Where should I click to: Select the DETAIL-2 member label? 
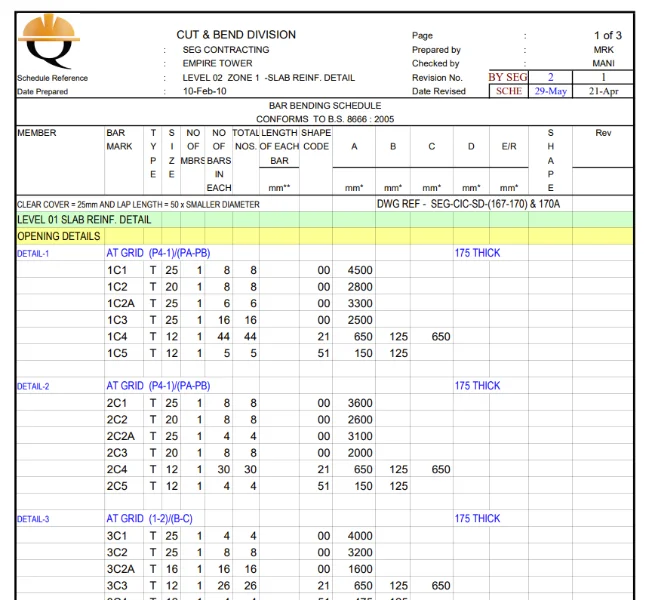pos(33,386)
